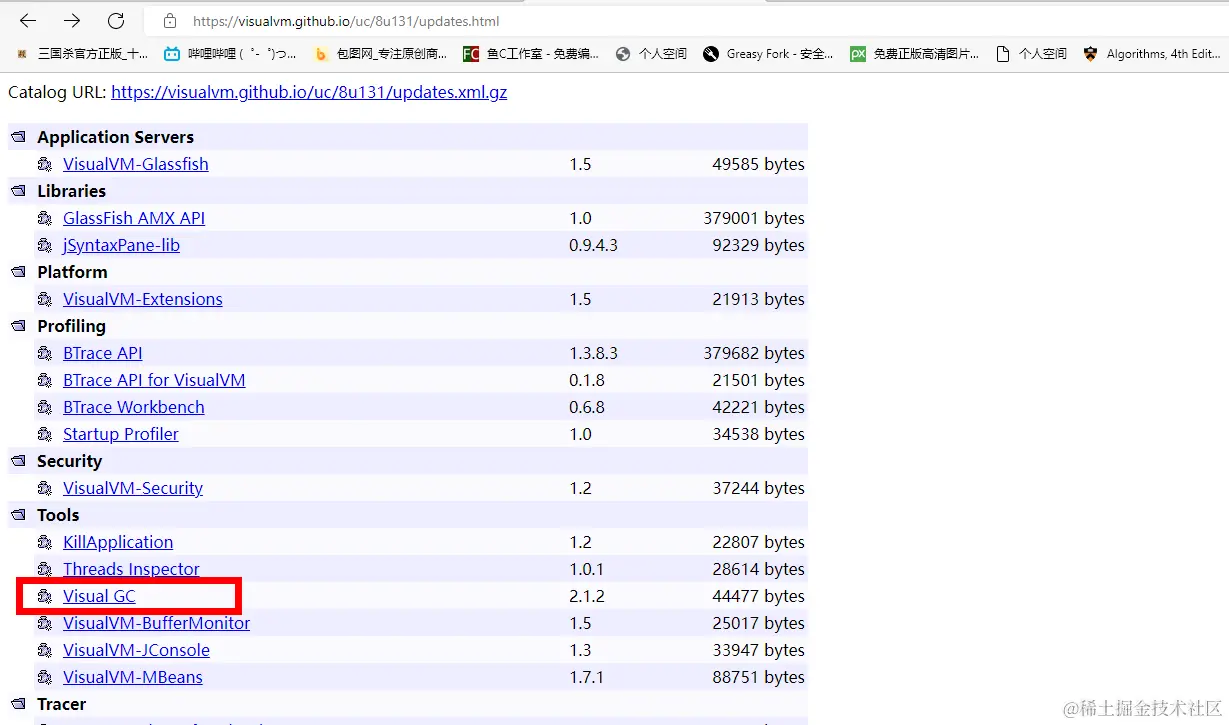Go back to the previous page

coord(28,21)
